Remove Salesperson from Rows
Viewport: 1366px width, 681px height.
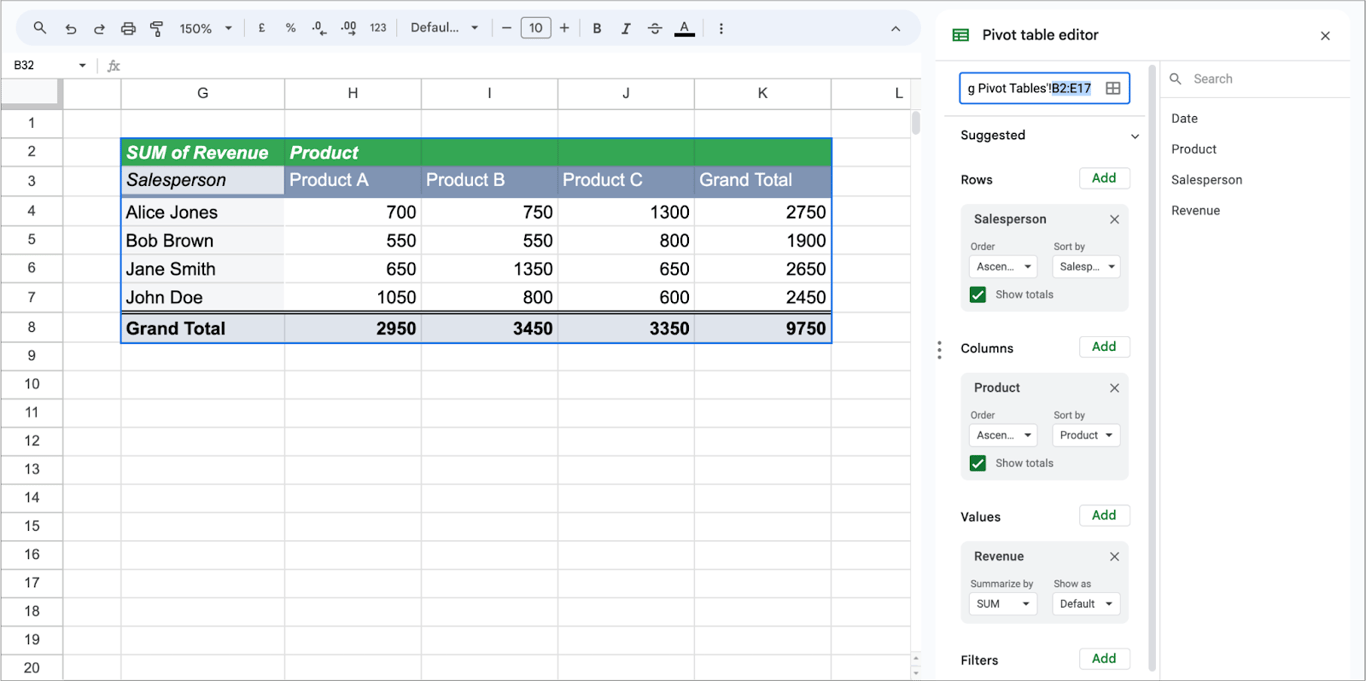tap(1115, 219)
